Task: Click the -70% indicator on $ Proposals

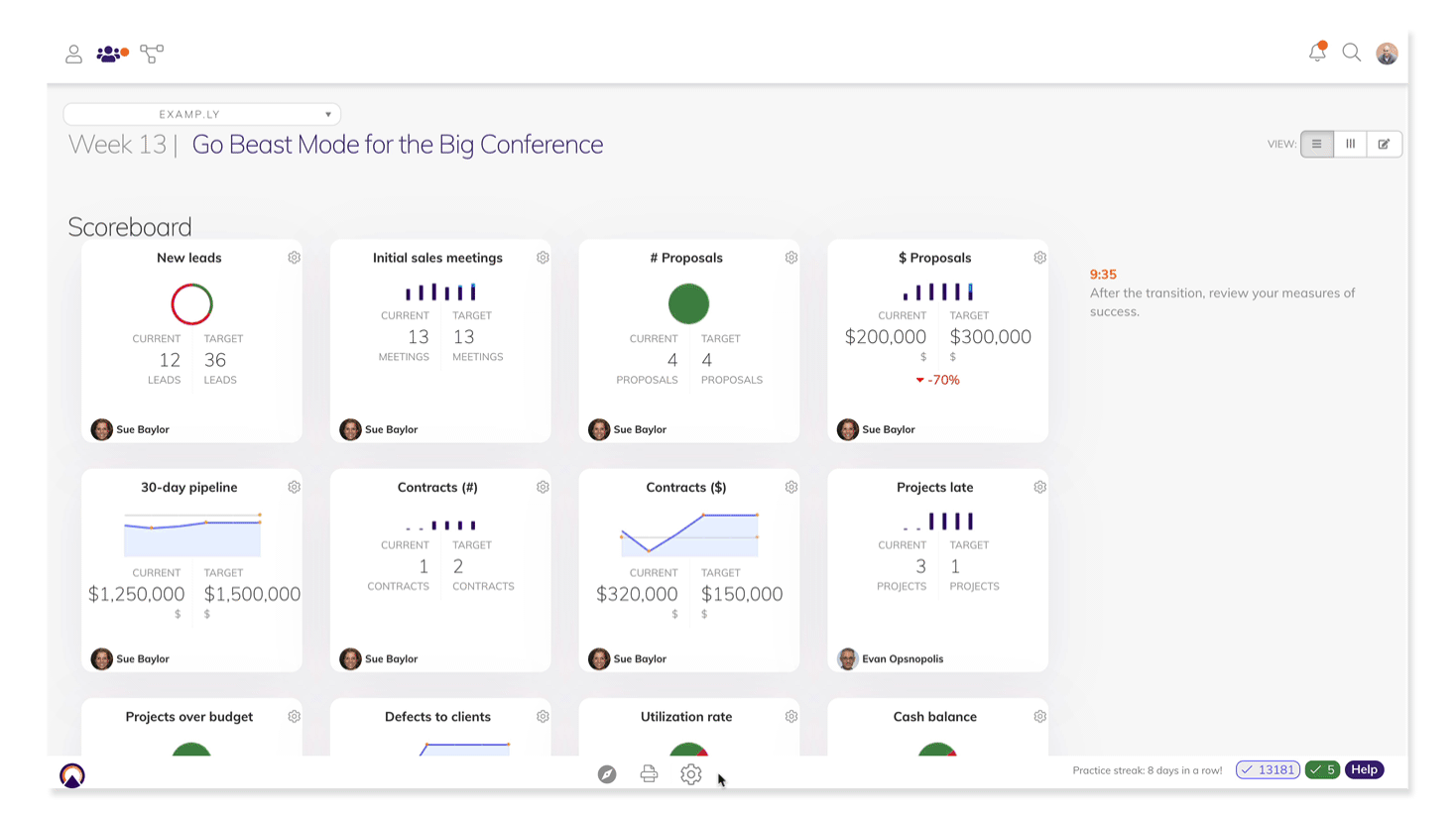Action: click(937, 380)
